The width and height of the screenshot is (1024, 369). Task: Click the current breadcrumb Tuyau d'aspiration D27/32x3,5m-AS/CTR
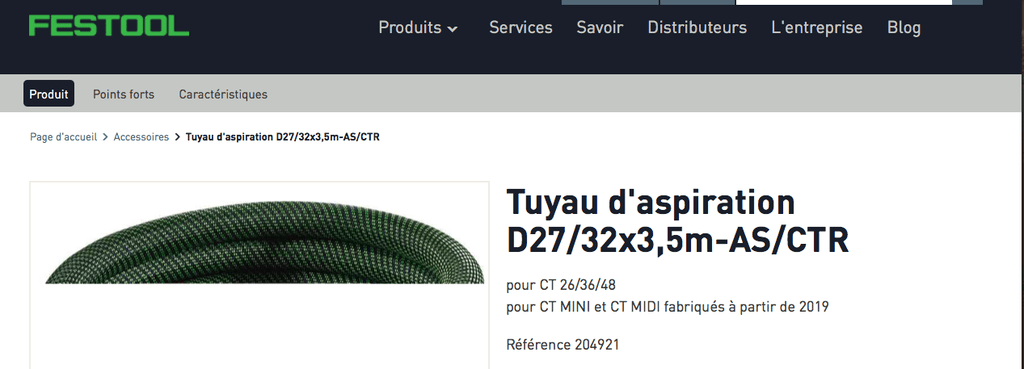coord(283,137)
